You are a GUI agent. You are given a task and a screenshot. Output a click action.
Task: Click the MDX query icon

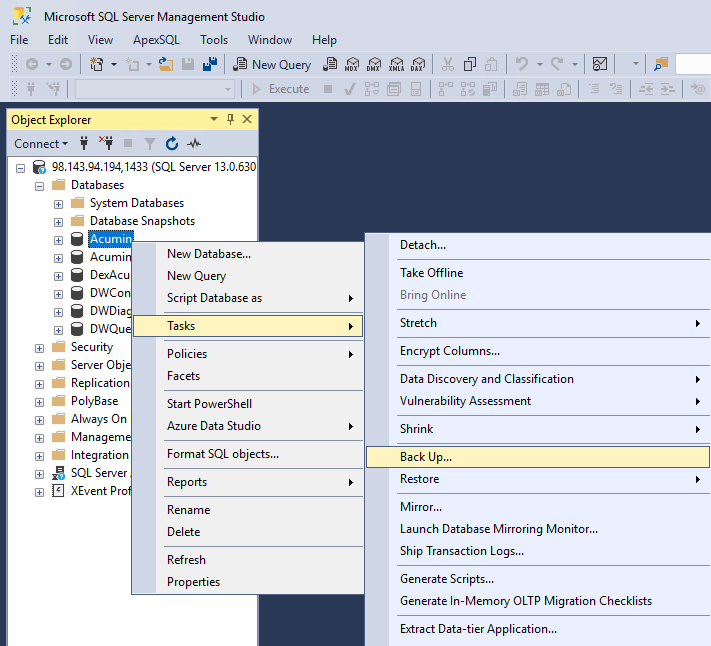[352, 65]
